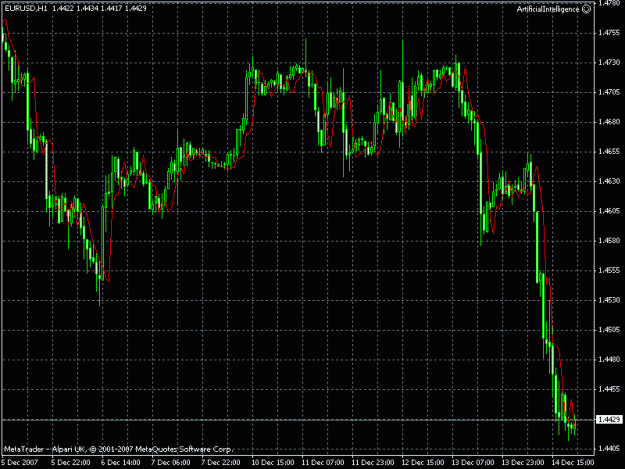
Task: Click time axis label 14 Dec 15:00
Action: point(573,463)
